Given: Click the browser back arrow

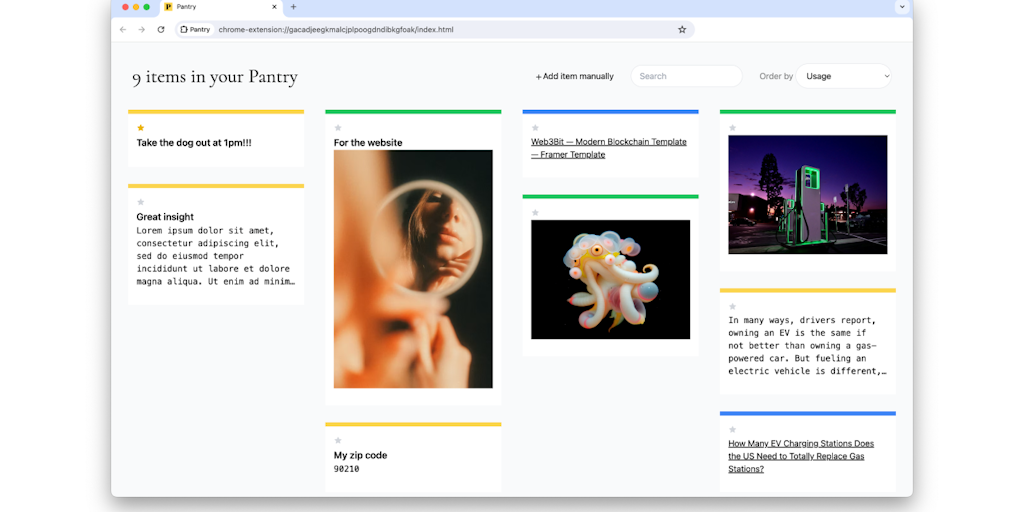Looking at the screenshot, I should (123, 30).
